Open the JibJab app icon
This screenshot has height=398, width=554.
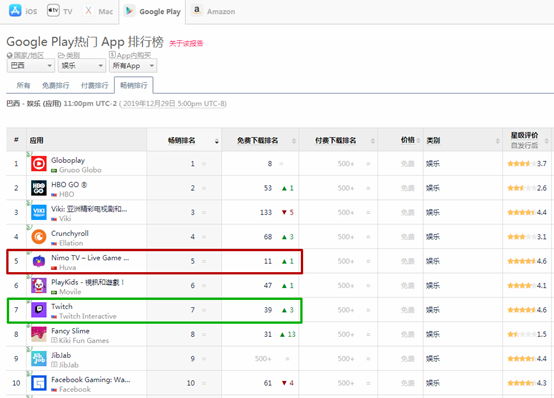coord(39,359)
